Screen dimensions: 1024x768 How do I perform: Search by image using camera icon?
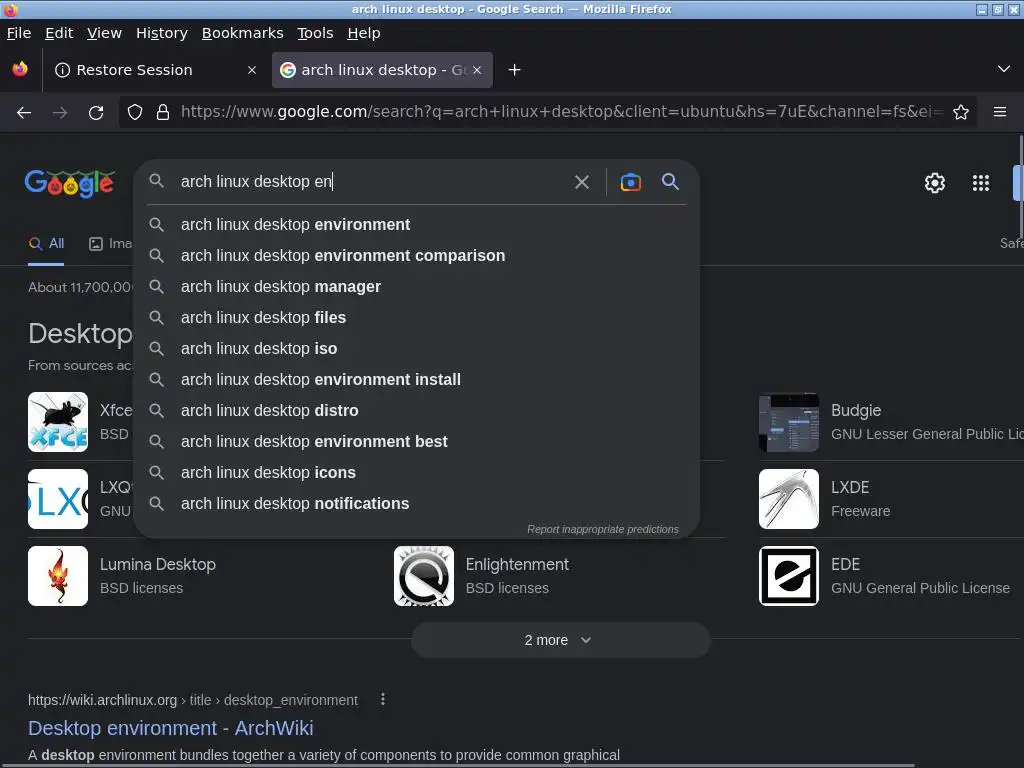click(x=630, y=182)
